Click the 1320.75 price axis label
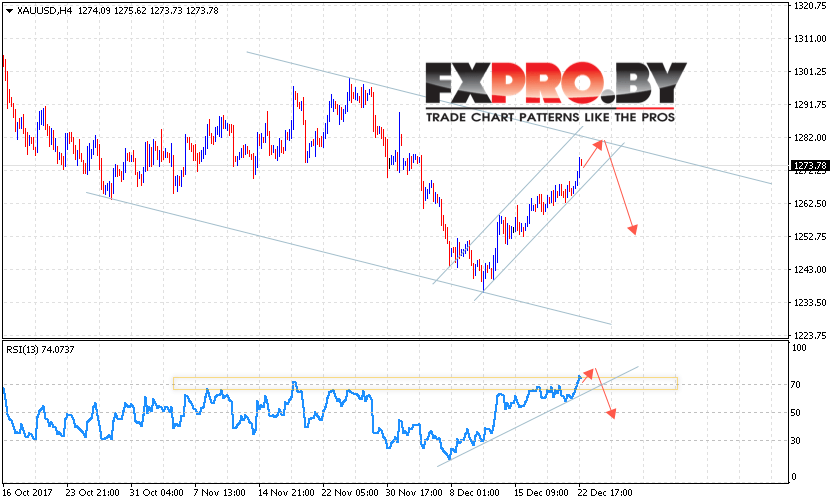The image size is (831, 504). tap(810, 6)
